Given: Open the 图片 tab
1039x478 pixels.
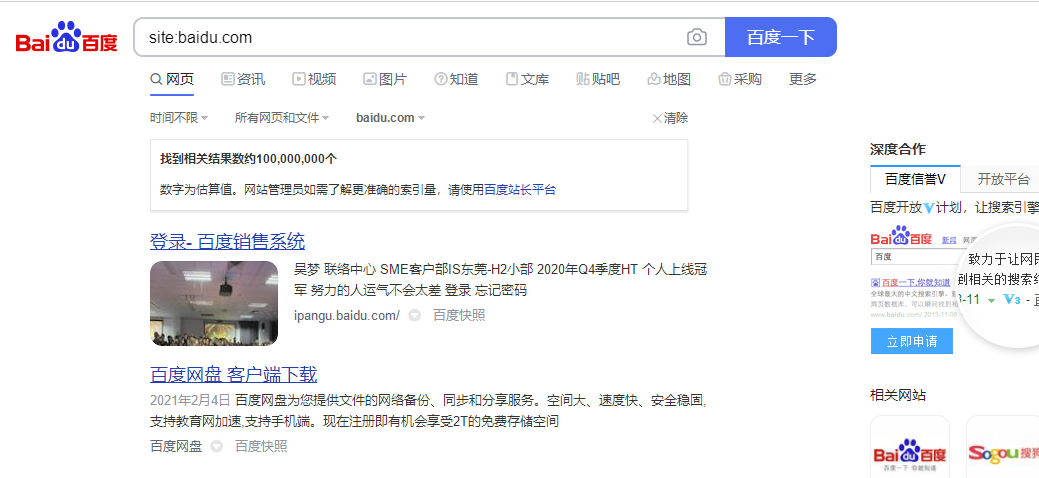Looking at the screenshot, I should 385,80.
